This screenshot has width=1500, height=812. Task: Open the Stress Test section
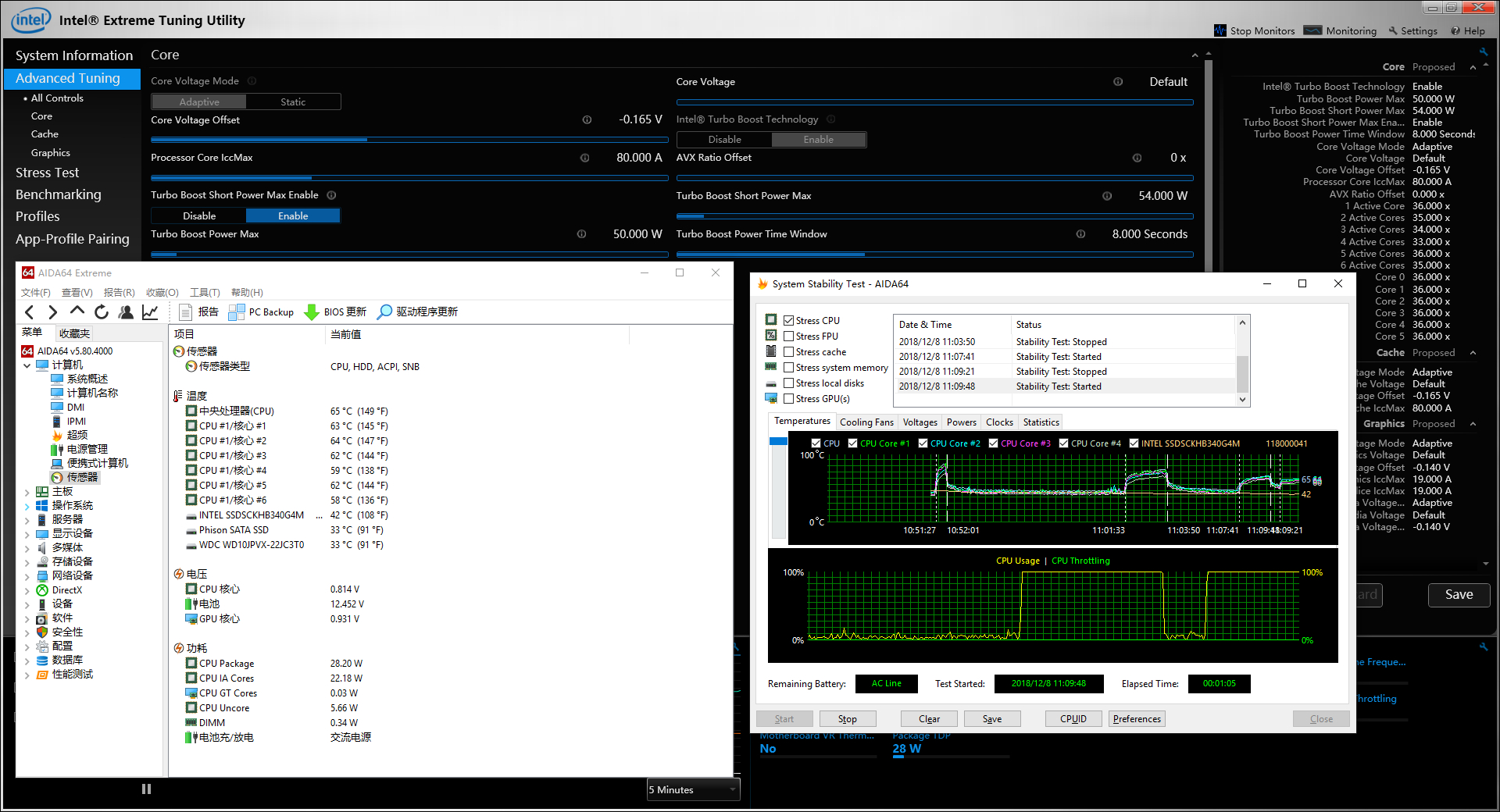pyautogui.click(x=48, y=173)
